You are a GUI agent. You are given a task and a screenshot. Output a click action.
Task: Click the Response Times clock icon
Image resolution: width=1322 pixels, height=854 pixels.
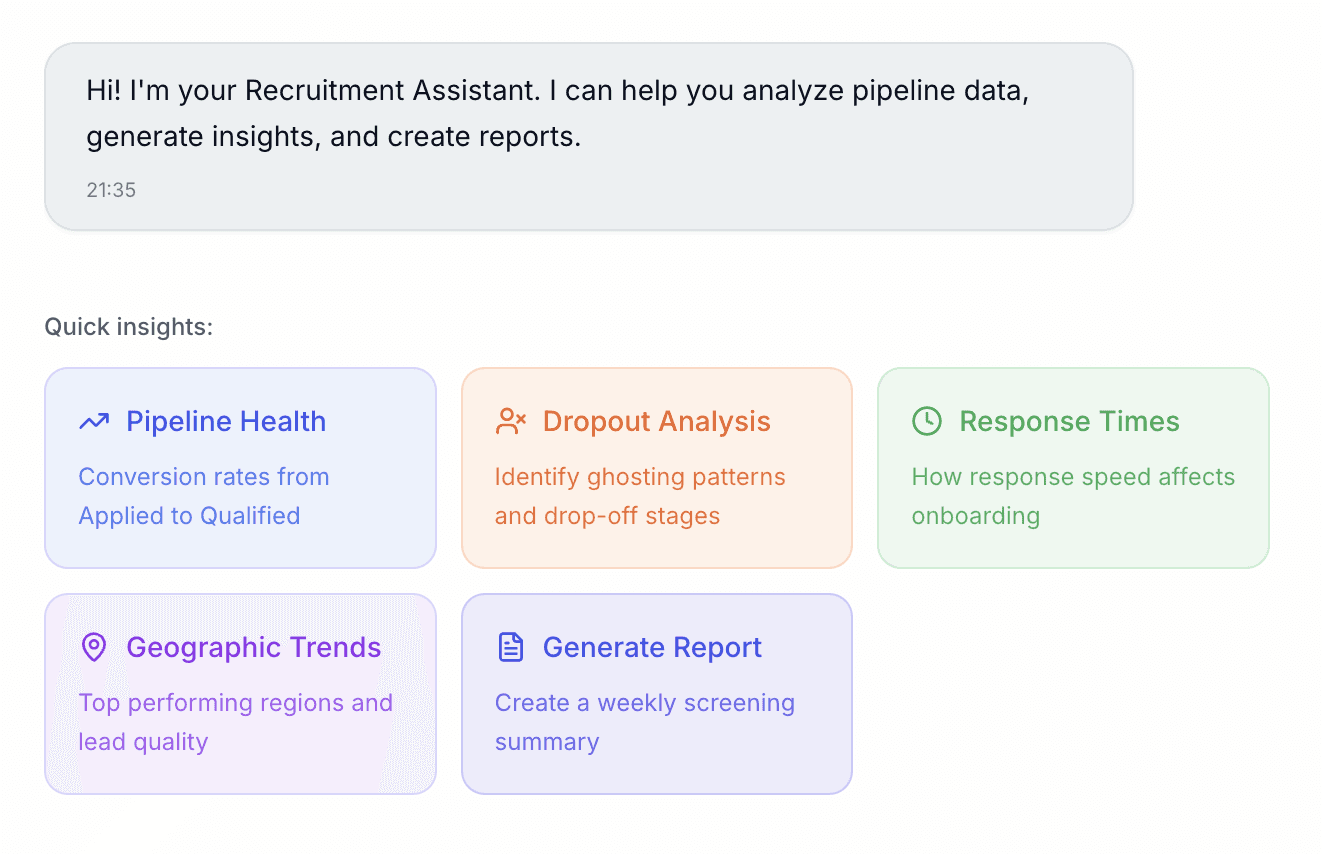point(927,422)
